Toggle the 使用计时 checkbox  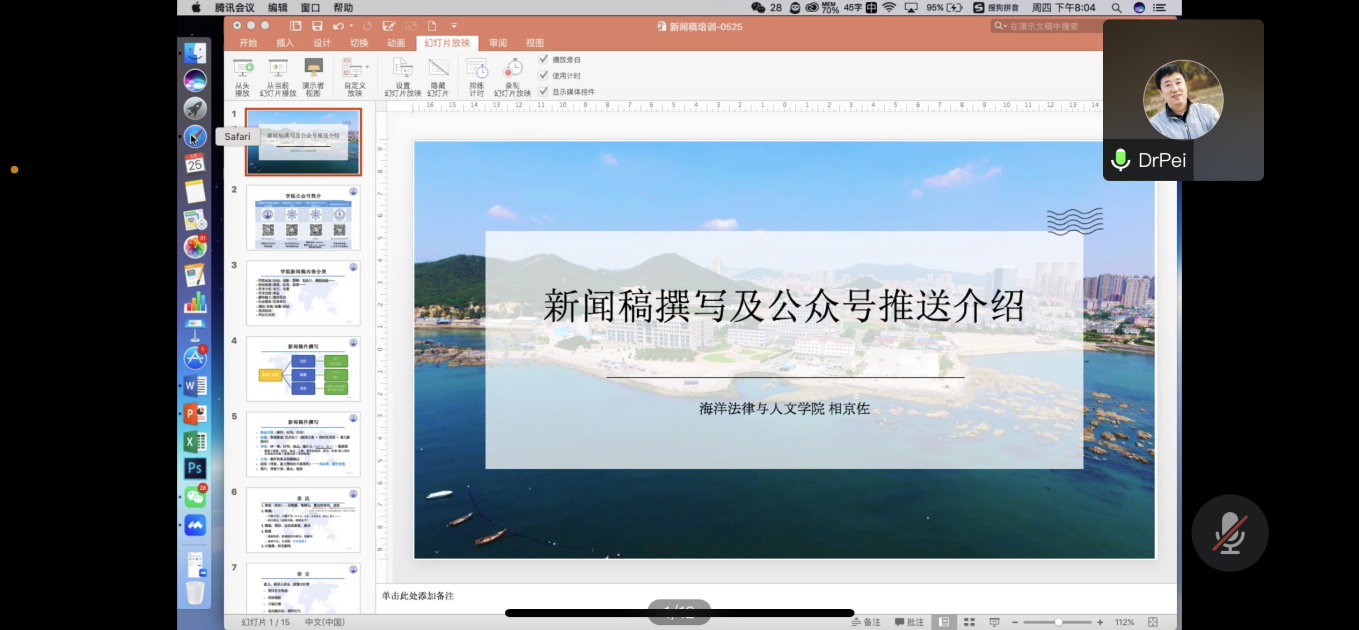coord(544,75)
